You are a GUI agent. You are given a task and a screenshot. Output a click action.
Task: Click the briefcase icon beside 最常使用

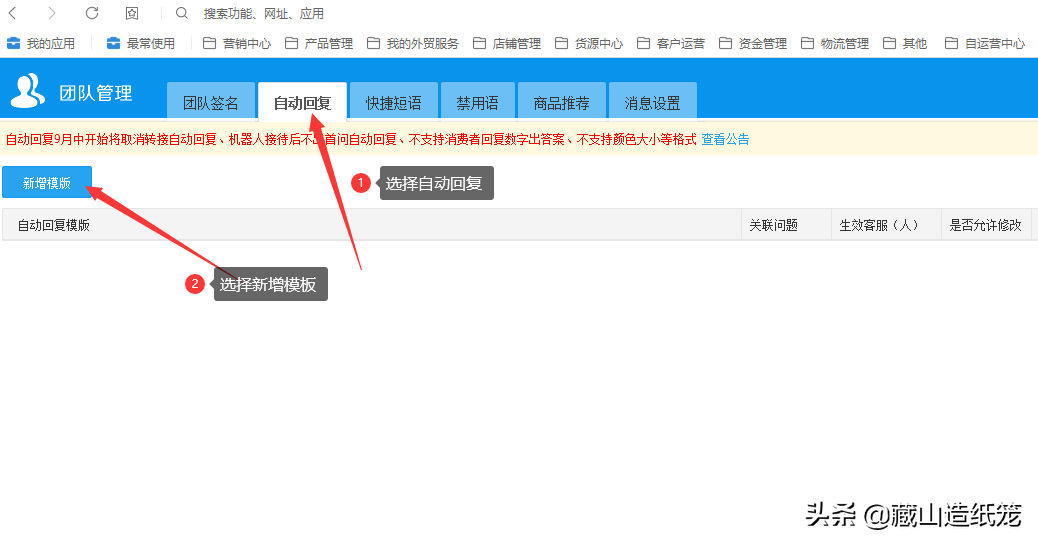coord(113,44)
